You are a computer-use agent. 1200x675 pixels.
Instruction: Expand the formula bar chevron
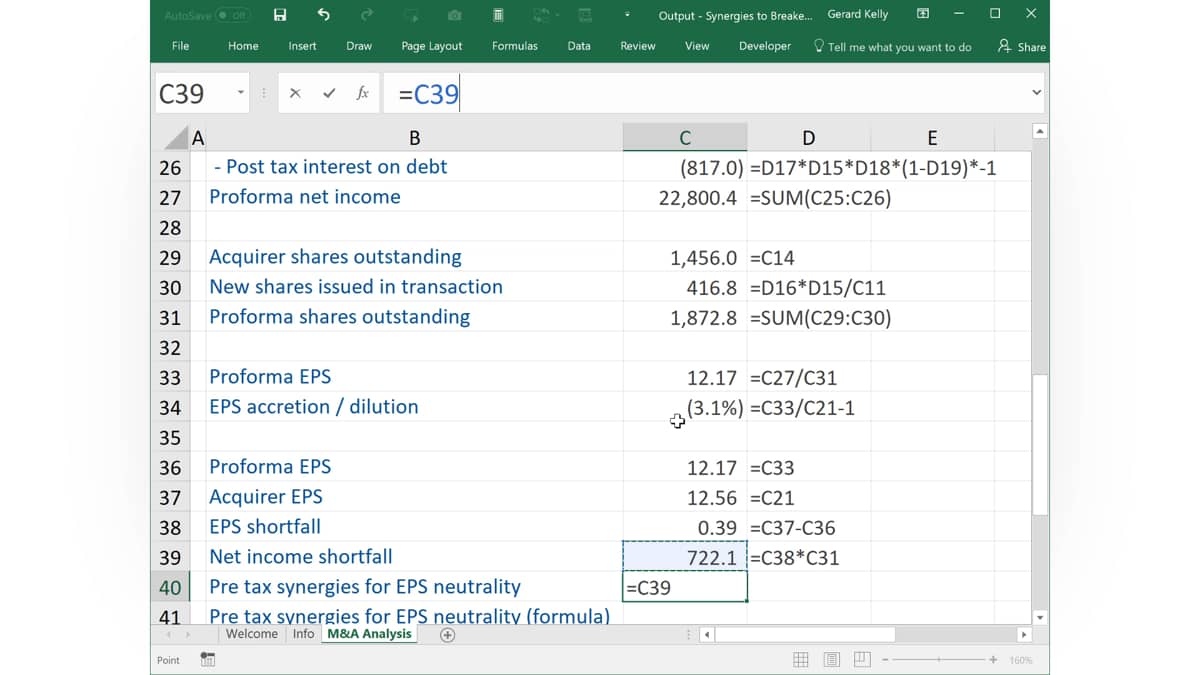tap(1036, 93)
